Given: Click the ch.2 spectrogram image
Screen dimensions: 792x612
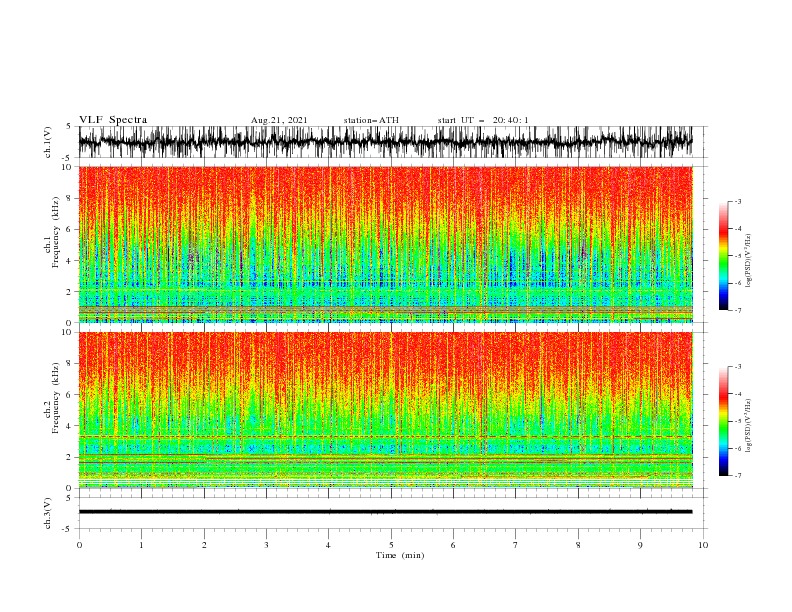Looking at the screenshot, I should click(385, 410).
